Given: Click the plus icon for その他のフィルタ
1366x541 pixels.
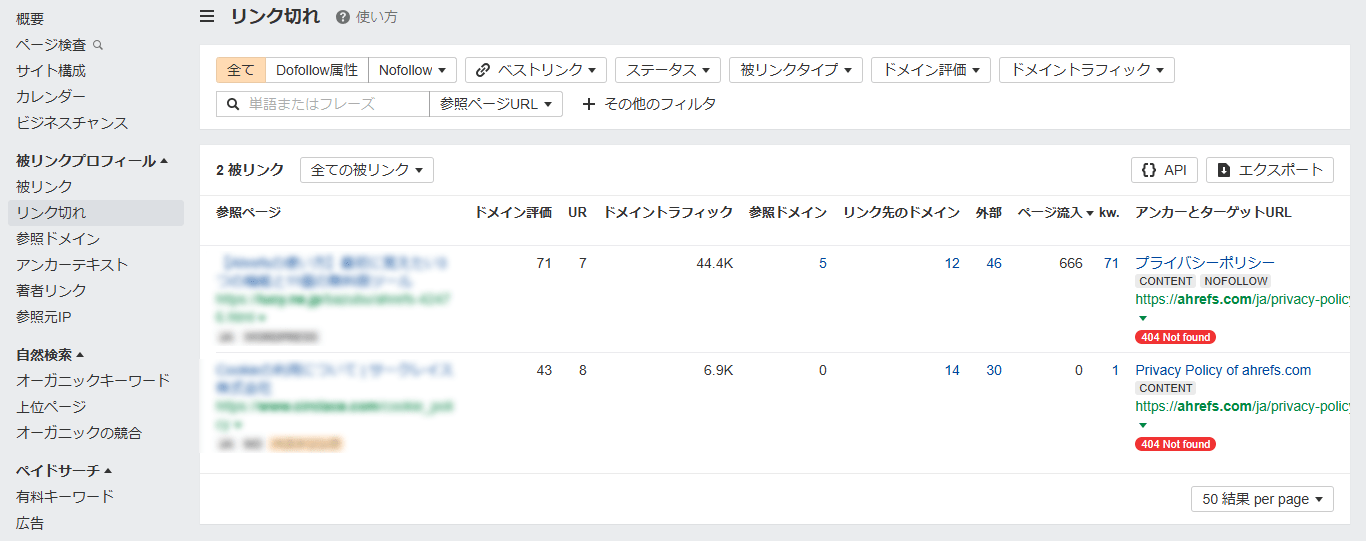Looking at the screenshot, I should 589,104.
